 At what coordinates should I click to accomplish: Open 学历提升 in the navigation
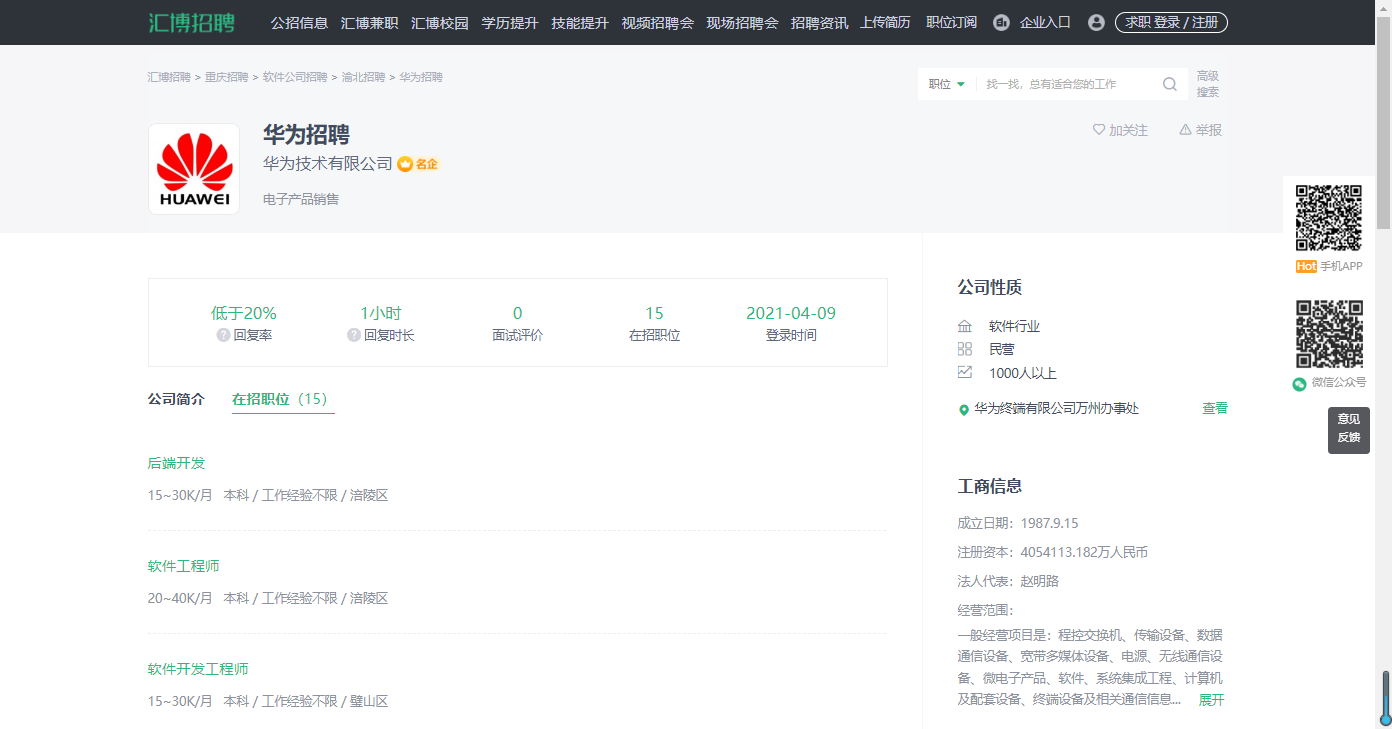tap(510, 22)
